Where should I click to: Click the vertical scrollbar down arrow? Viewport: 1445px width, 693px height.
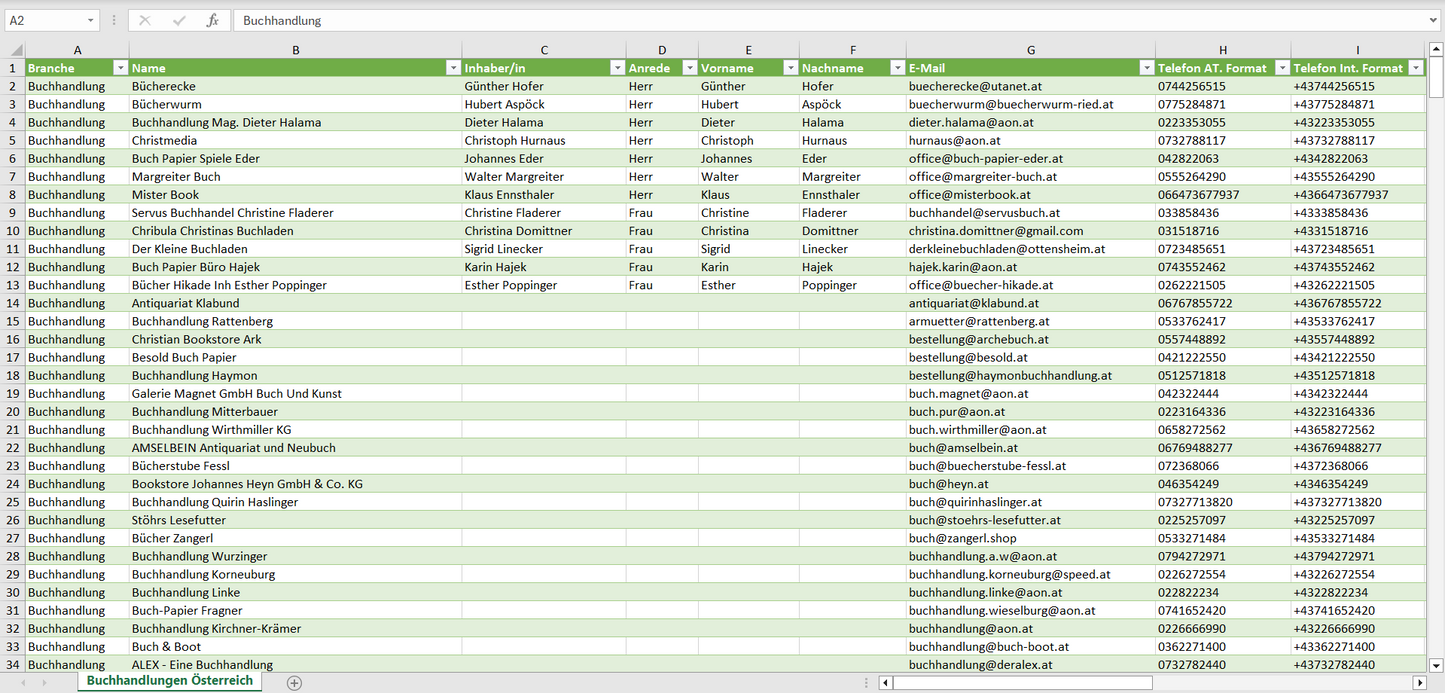tap(1436, 664)
